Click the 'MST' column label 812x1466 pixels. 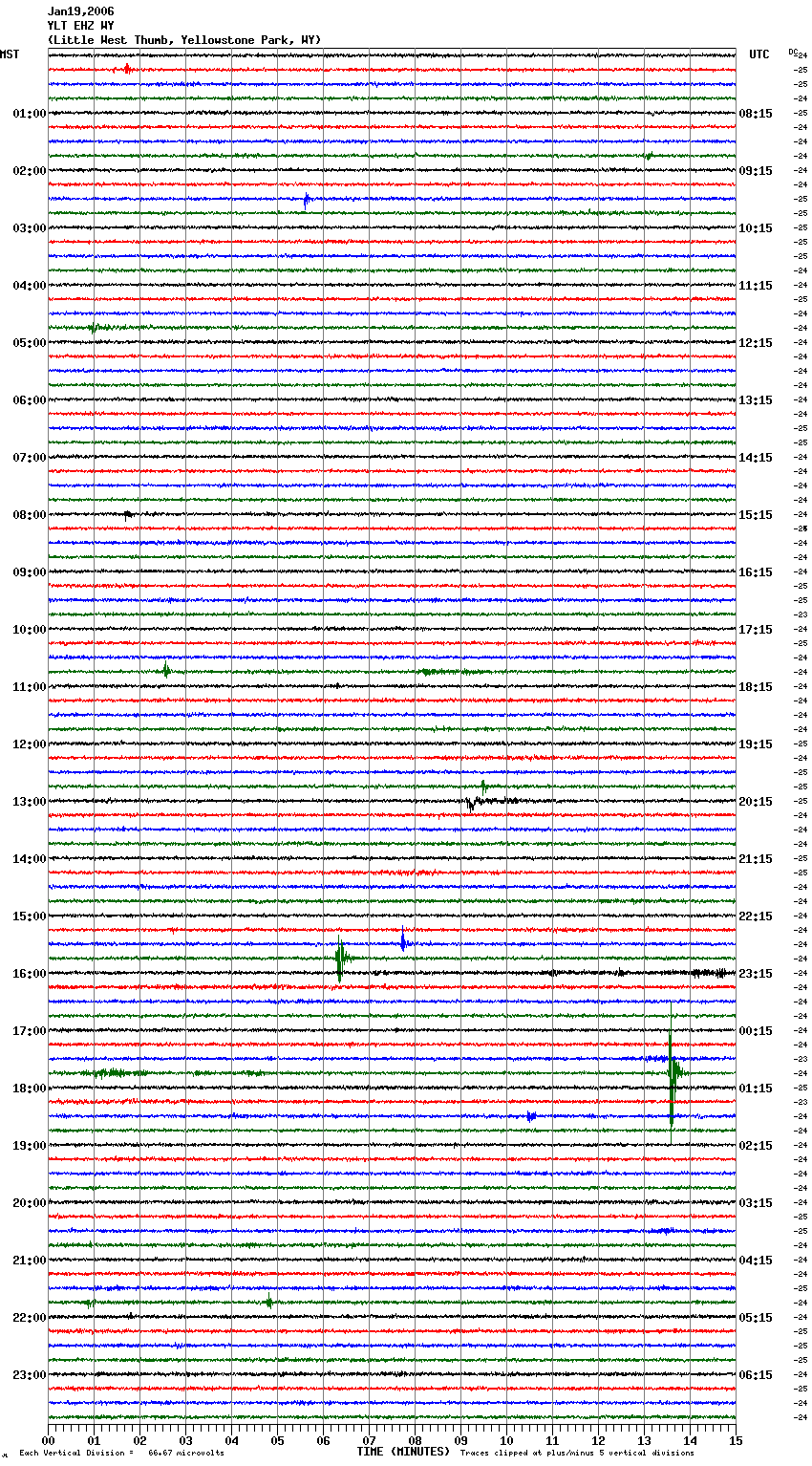(10, 54)
